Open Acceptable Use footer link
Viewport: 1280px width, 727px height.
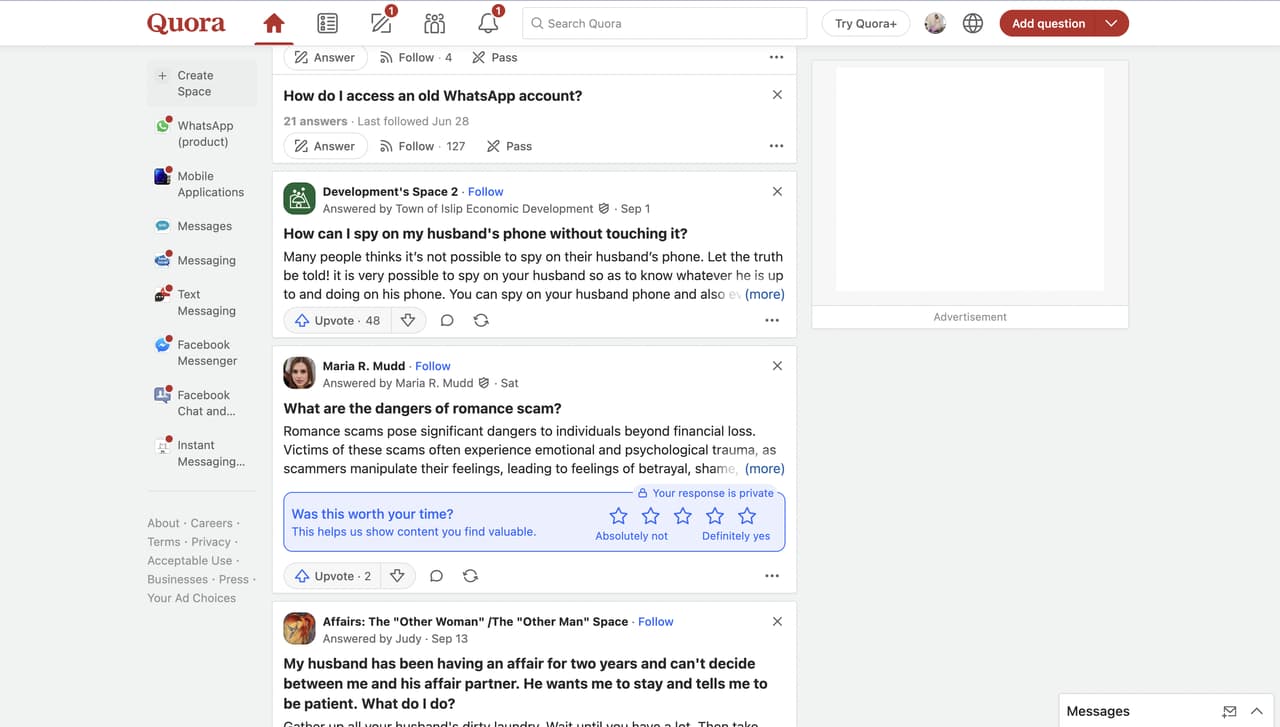(190, 561)
